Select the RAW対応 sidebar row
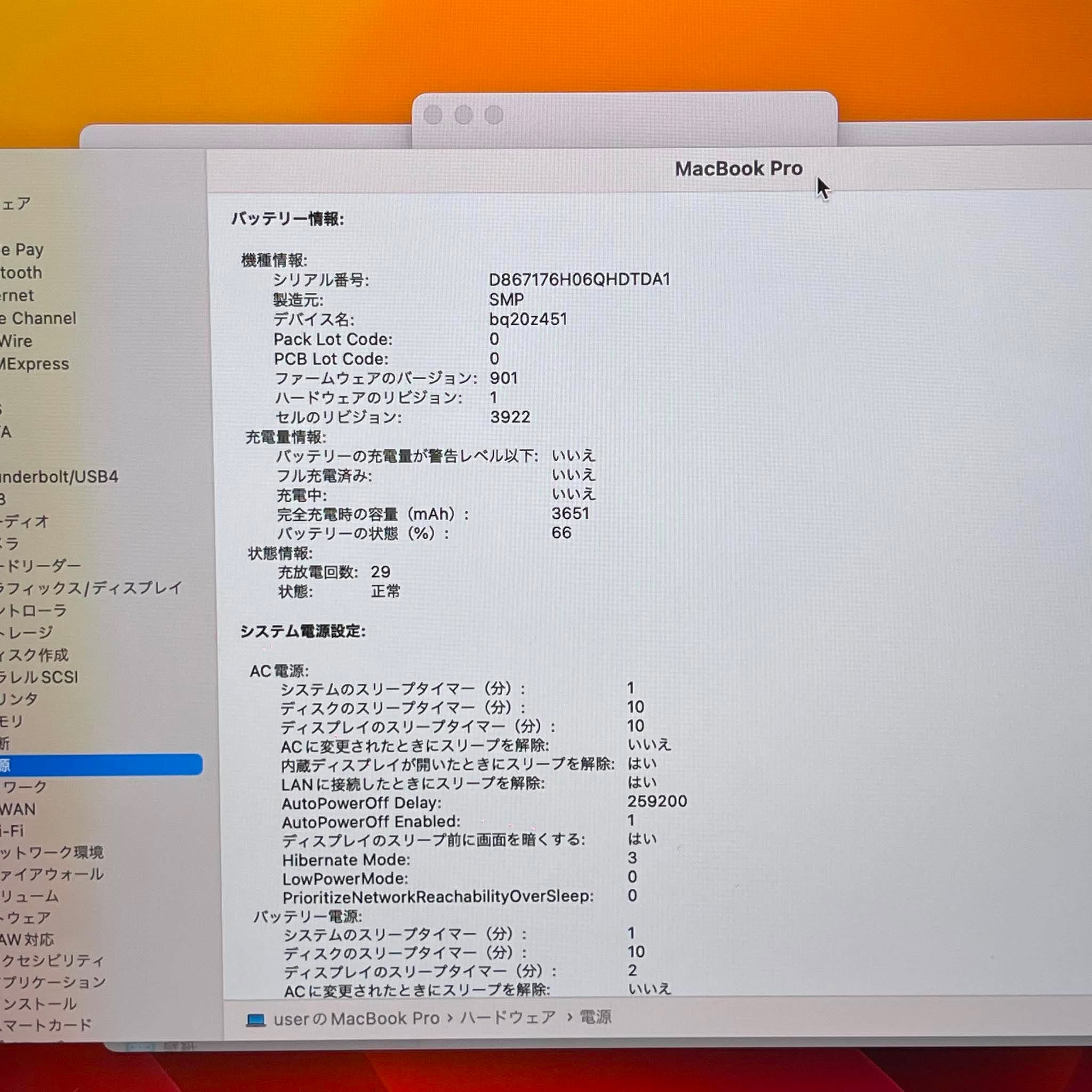The image size is (1092, 1092). click(27, 940)
